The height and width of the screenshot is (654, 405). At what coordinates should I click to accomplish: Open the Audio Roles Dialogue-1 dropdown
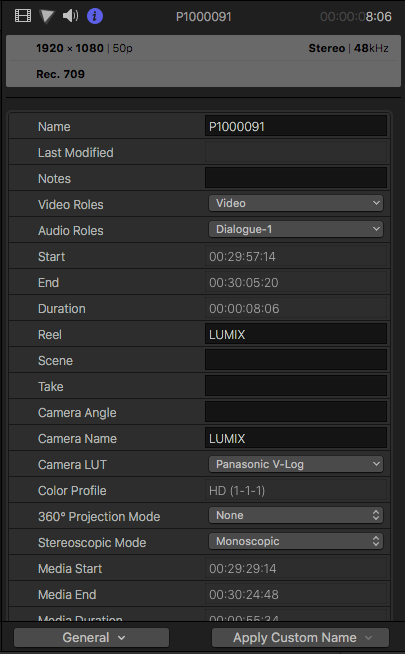296,229
